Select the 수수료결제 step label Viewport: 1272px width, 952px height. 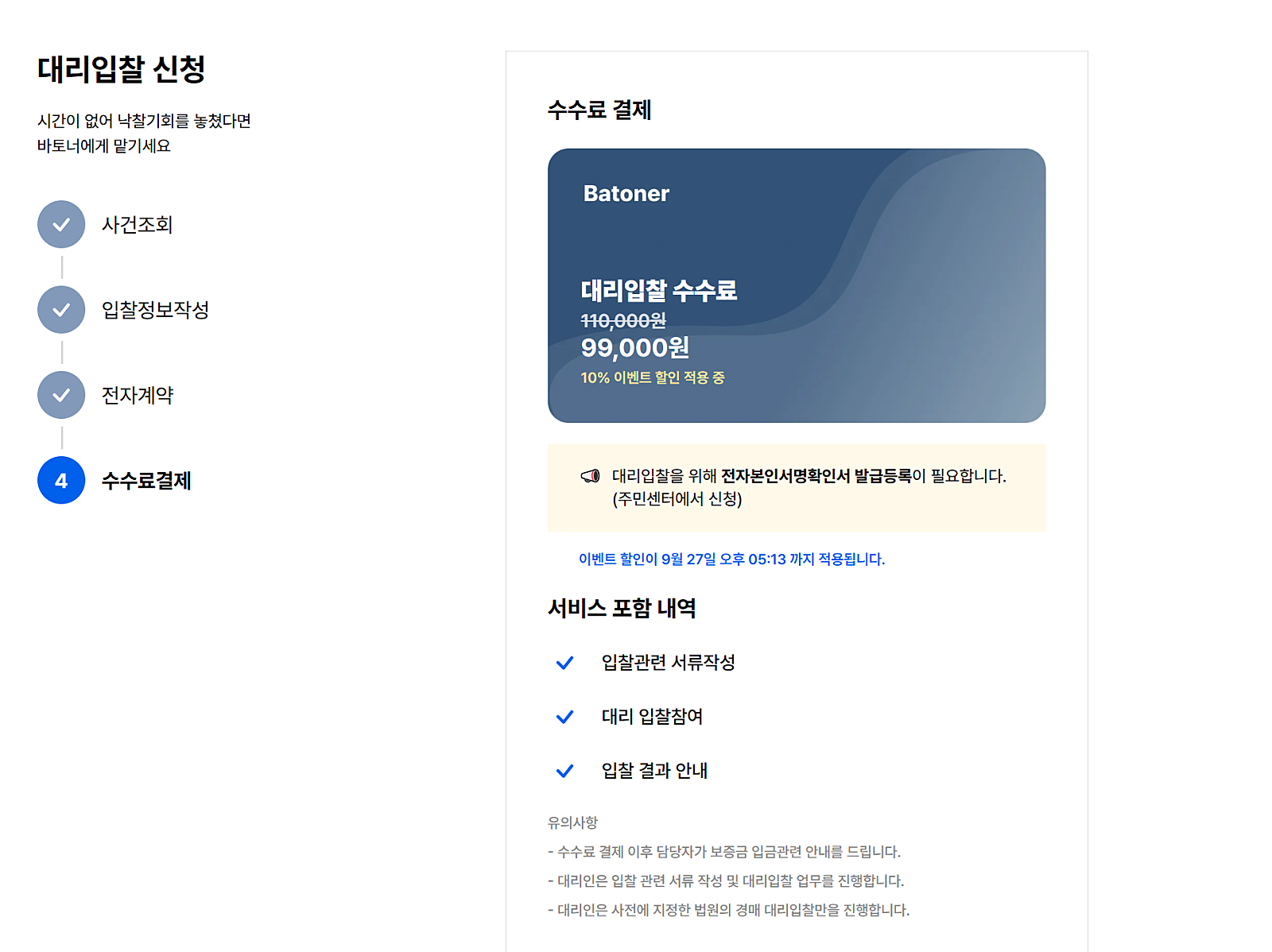tap(146, 481)
